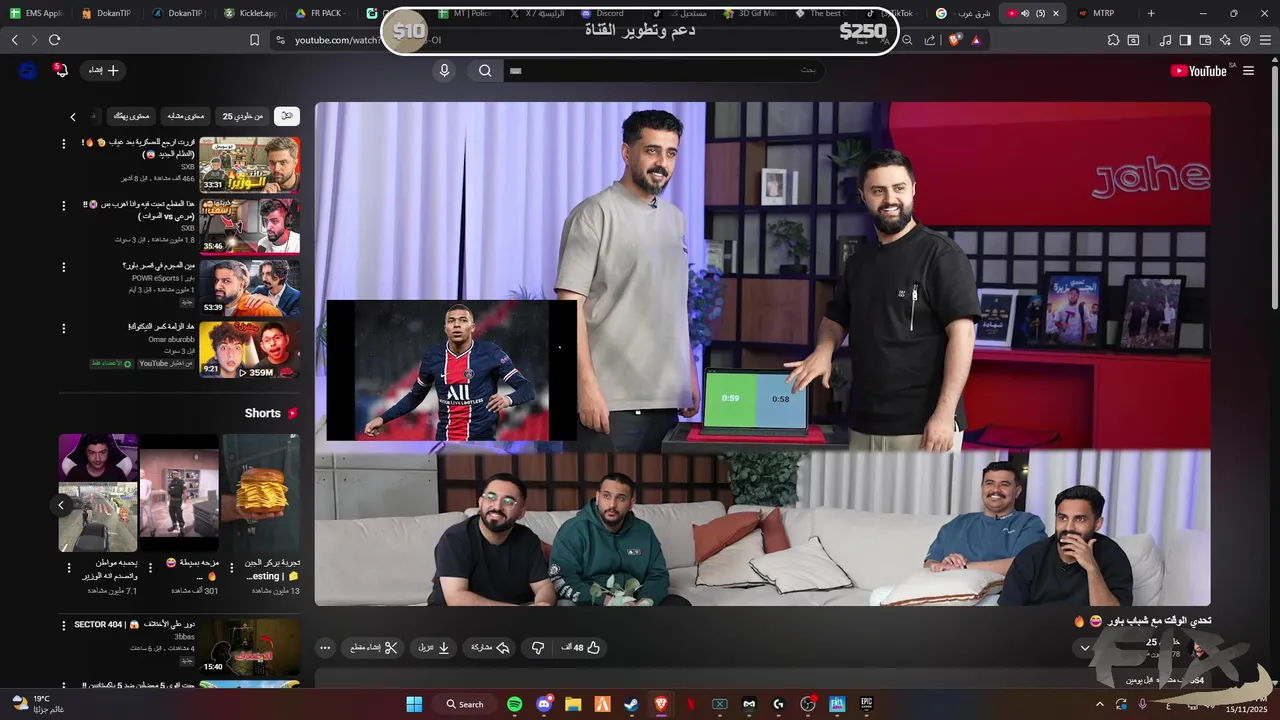Open Brave Shields lion icon in address bar
The image size is (1280, 720).
[955, 40]
